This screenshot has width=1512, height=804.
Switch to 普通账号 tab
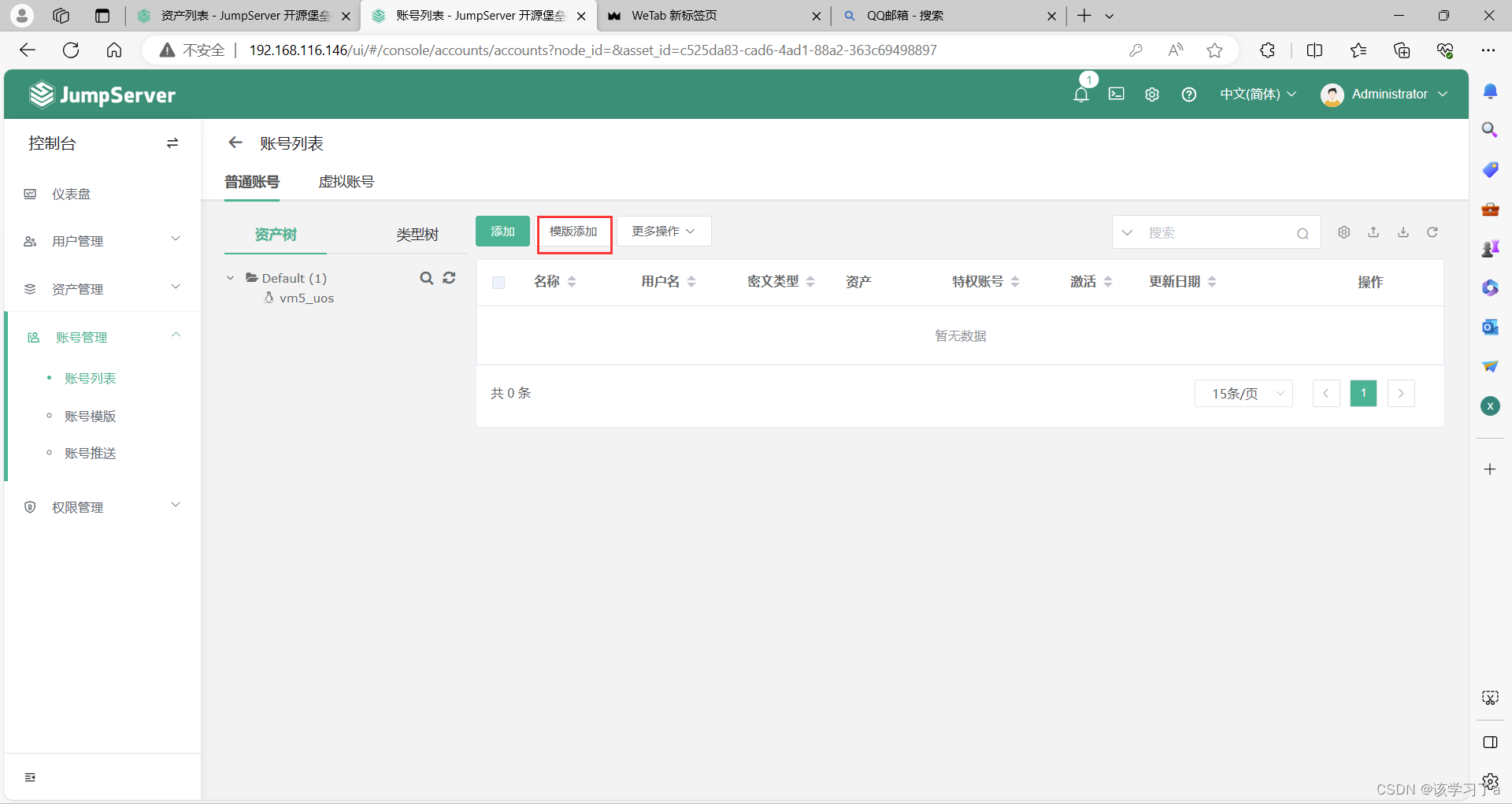pyautogui.click(x=252, y=182)
